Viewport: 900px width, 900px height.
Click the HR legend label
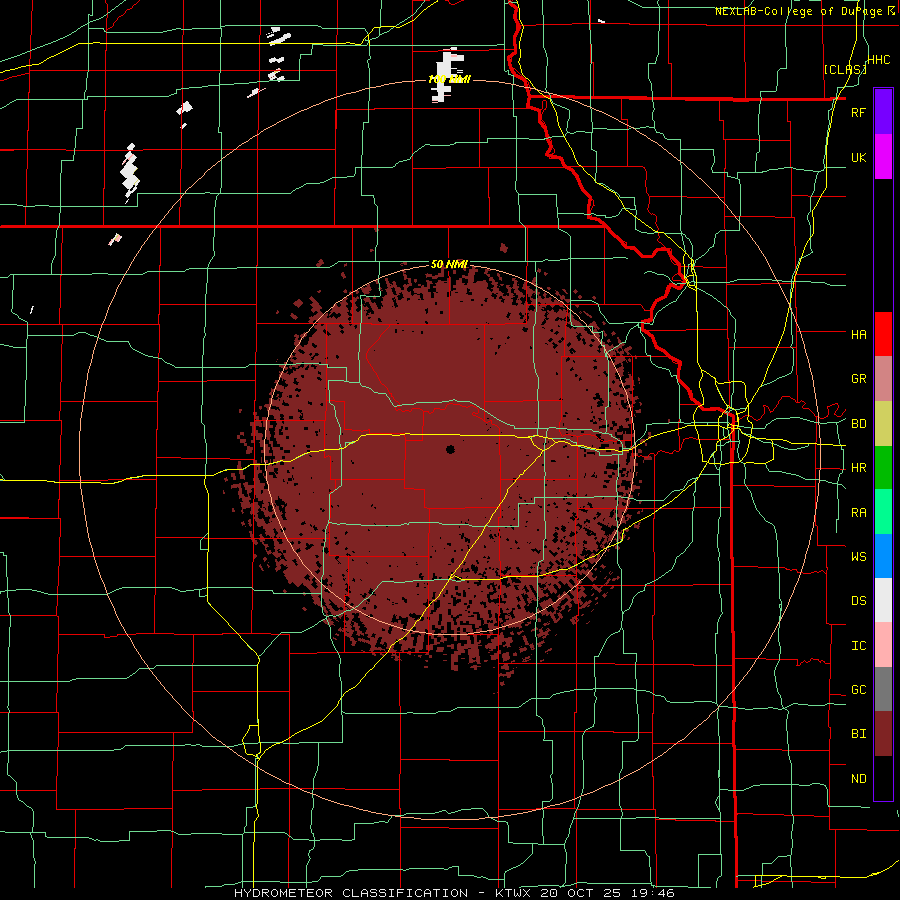[x=858, y=468]
